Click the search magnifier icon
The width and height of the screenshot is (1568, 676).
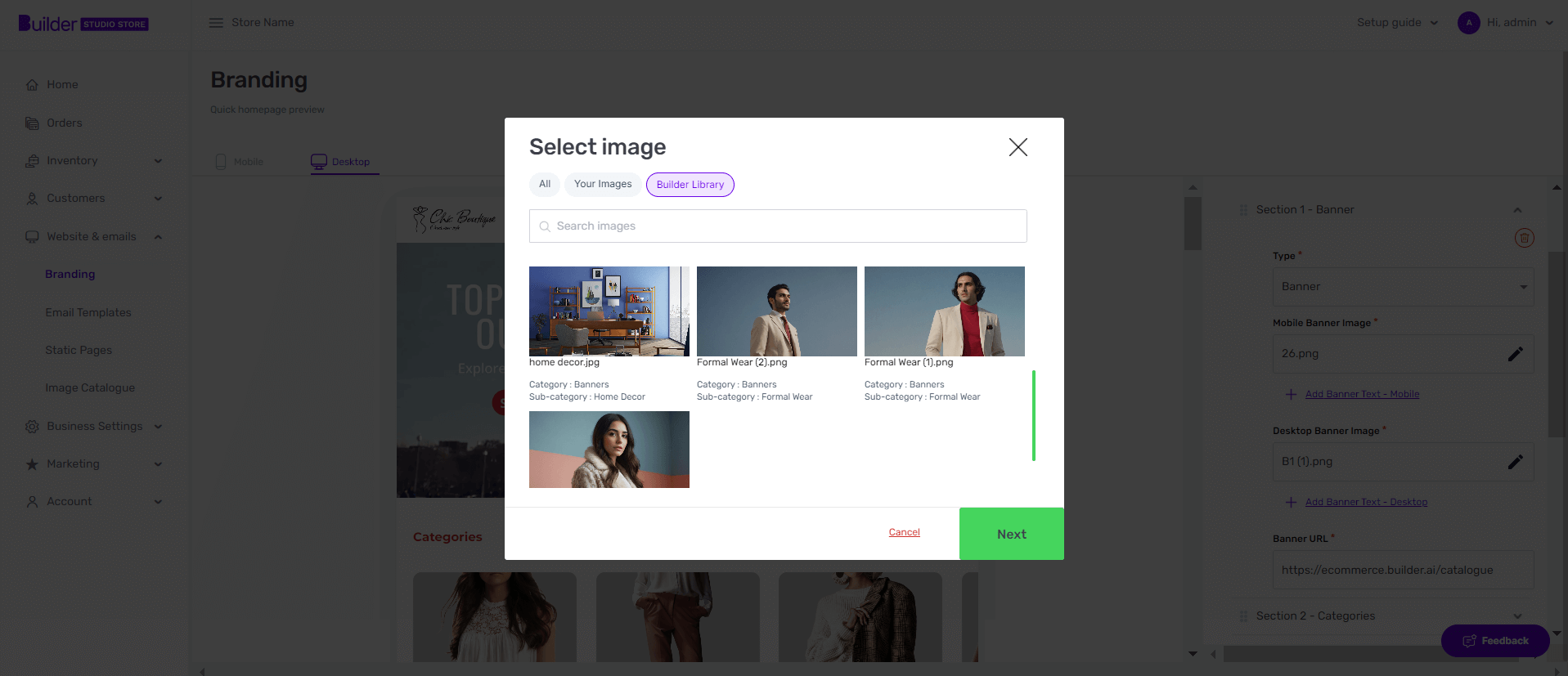pos(545,226)
